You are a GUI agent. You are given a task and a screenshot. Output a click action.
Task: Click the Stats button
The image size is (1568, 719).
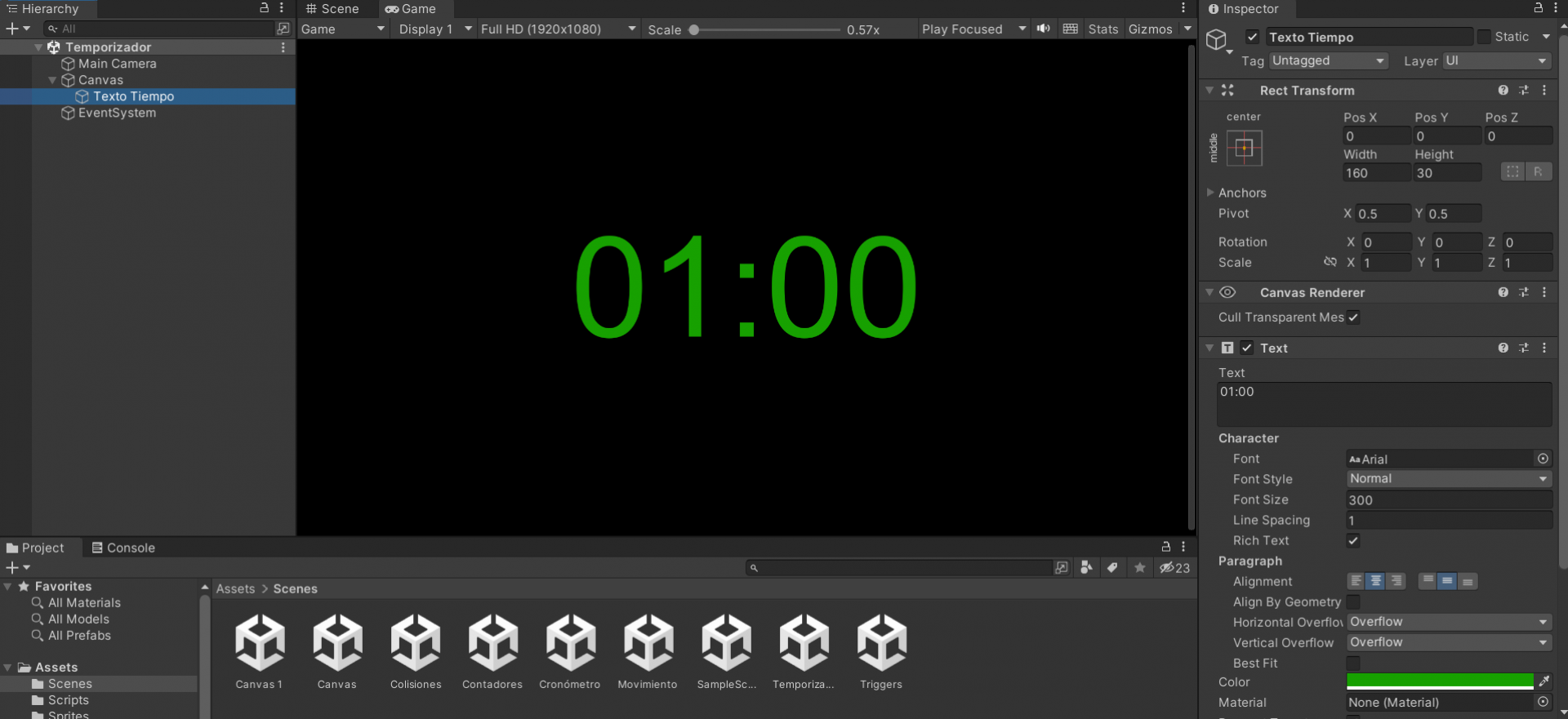coord(1102,29)
